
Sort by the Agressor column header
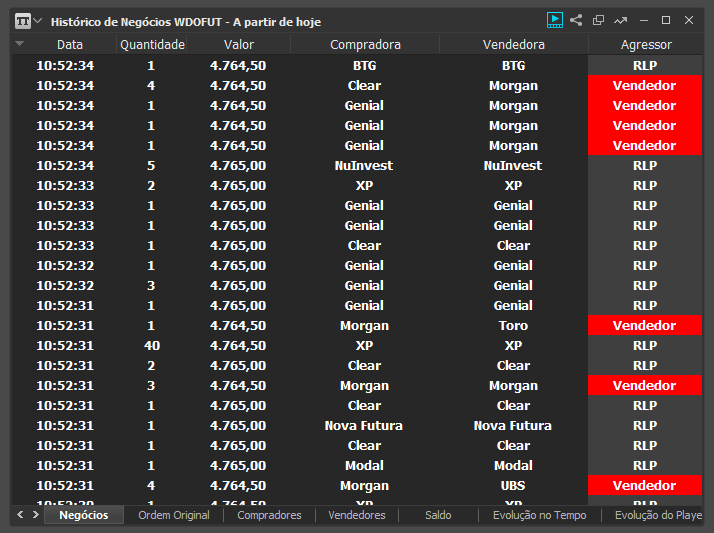pyautogui.click(x=646, y=45)
